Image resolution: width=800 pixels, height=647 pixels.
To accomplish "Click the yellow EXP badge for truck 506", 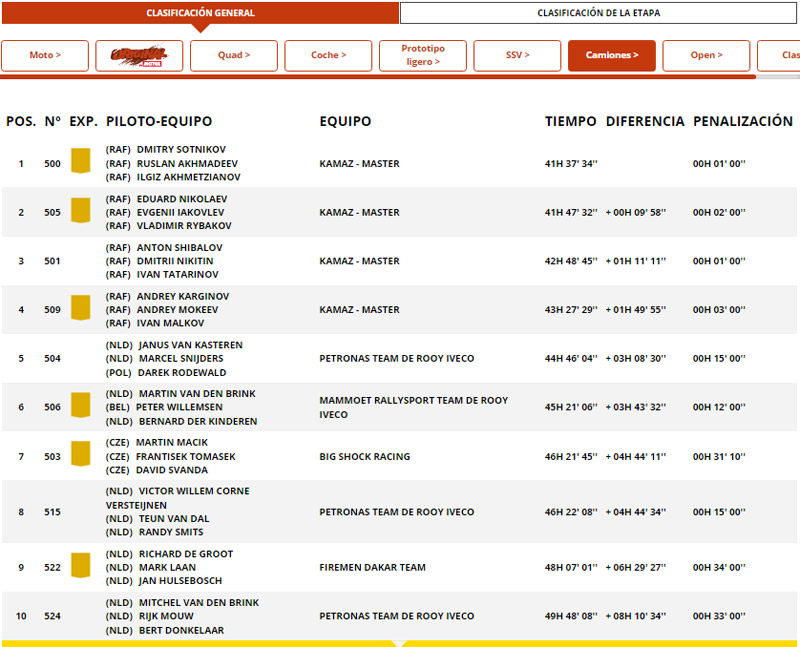I will [x=80, y=406].
